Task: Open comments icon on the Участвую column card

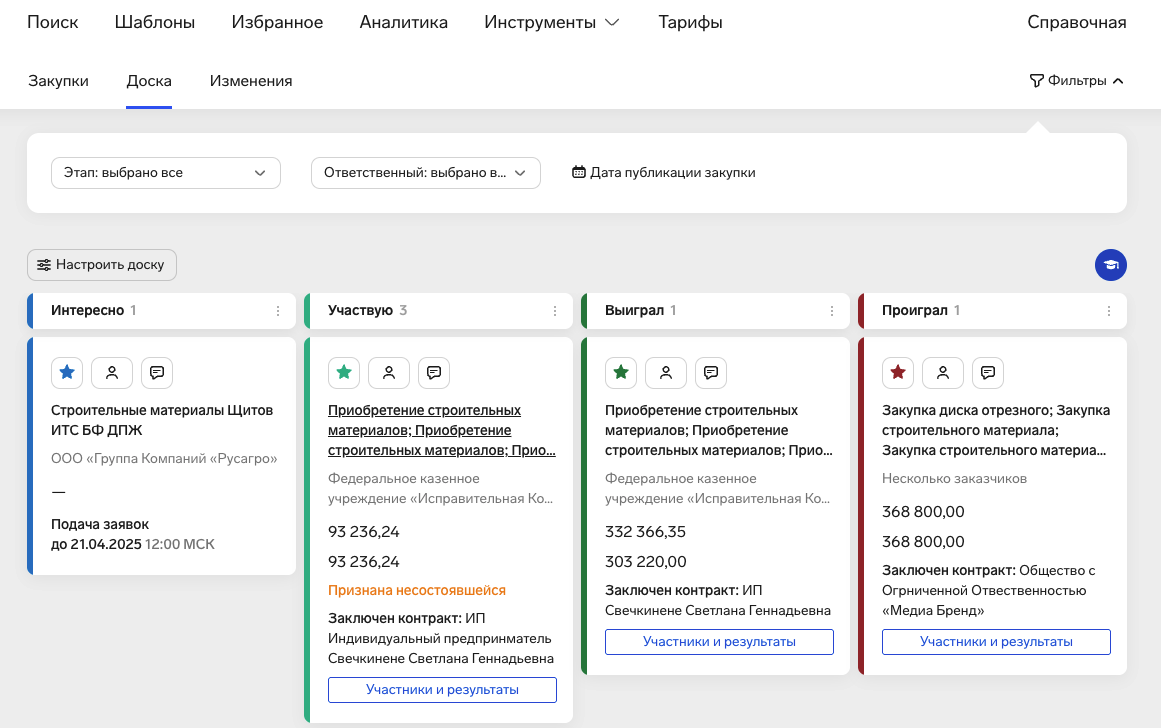Action: (x=434, y=373)
